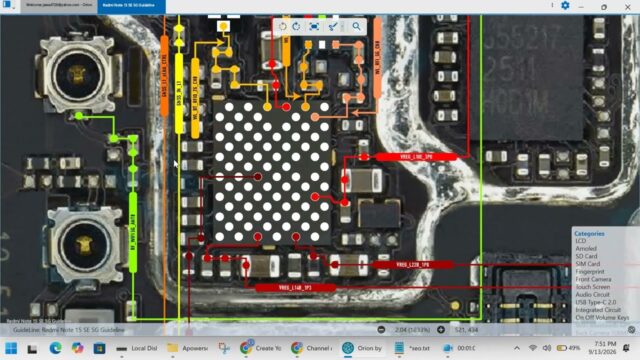Rotate the board view counter-clockwise
Image resolution: width=640 pixels, height=360 pixels.
(x=282, y=27)
